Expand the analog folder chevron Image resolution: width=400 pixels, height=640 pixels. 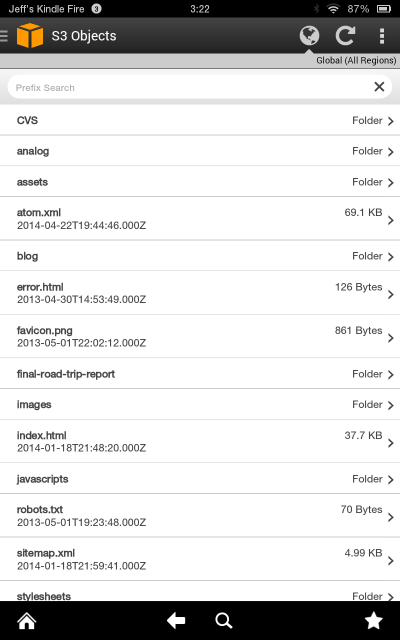[x=391, y=151]
